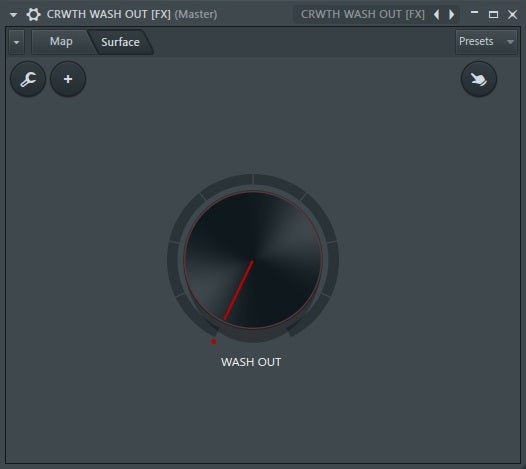Click the red dot below the knob

[x=214, y=342]
